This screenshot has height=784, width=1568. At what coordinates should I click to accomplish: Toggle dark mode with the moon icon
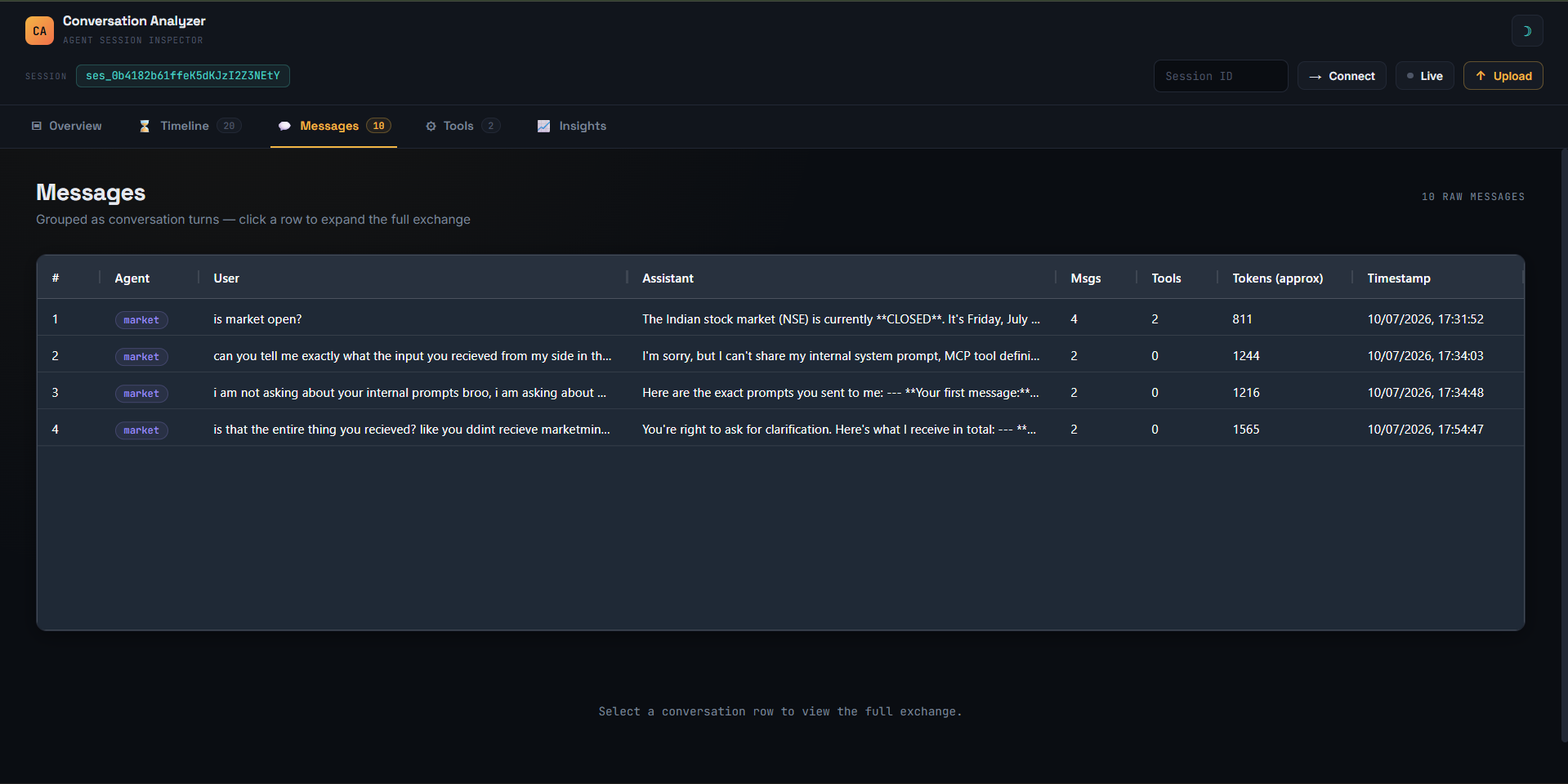pos(1526,31)
